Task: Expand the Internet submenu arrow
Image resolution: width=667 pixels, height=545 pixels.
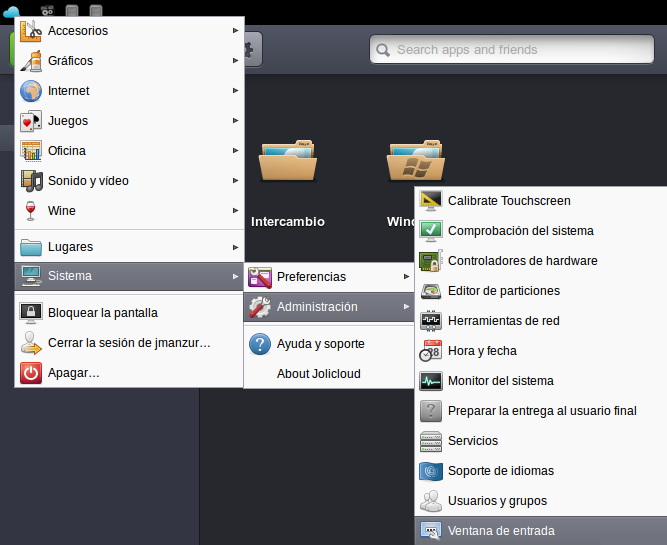Action: tap(235, 91)
